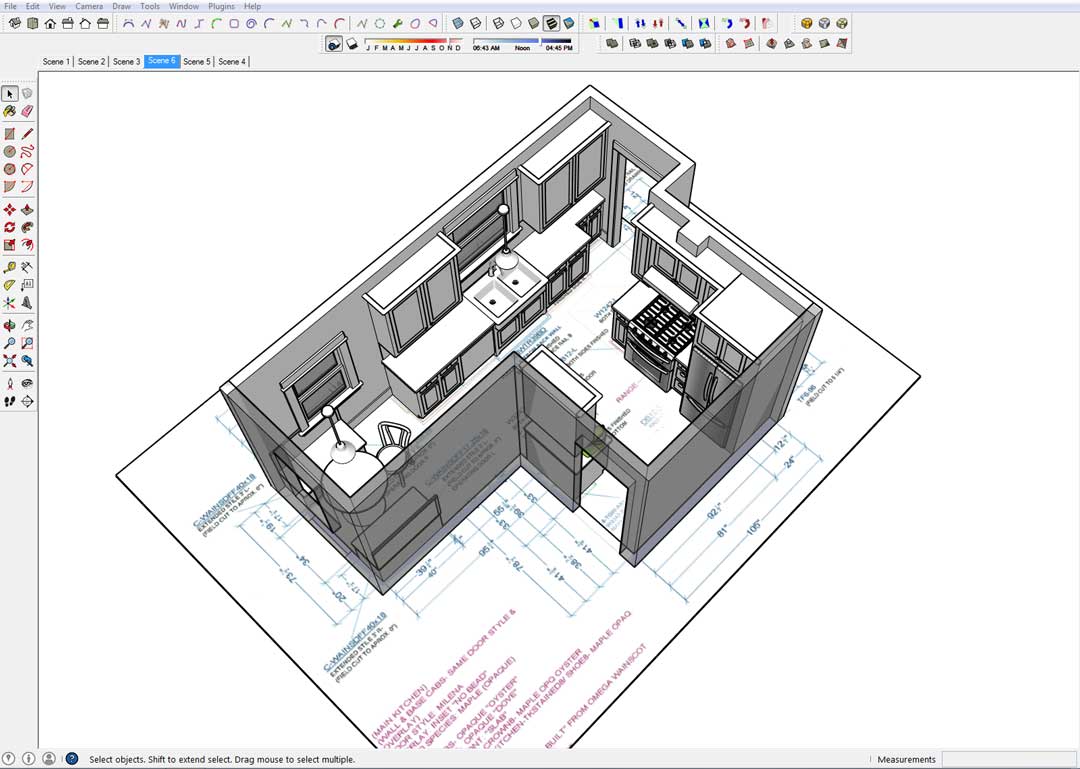Click the Measurements input box
The image size is (1080, 769).
(1008, 759)
